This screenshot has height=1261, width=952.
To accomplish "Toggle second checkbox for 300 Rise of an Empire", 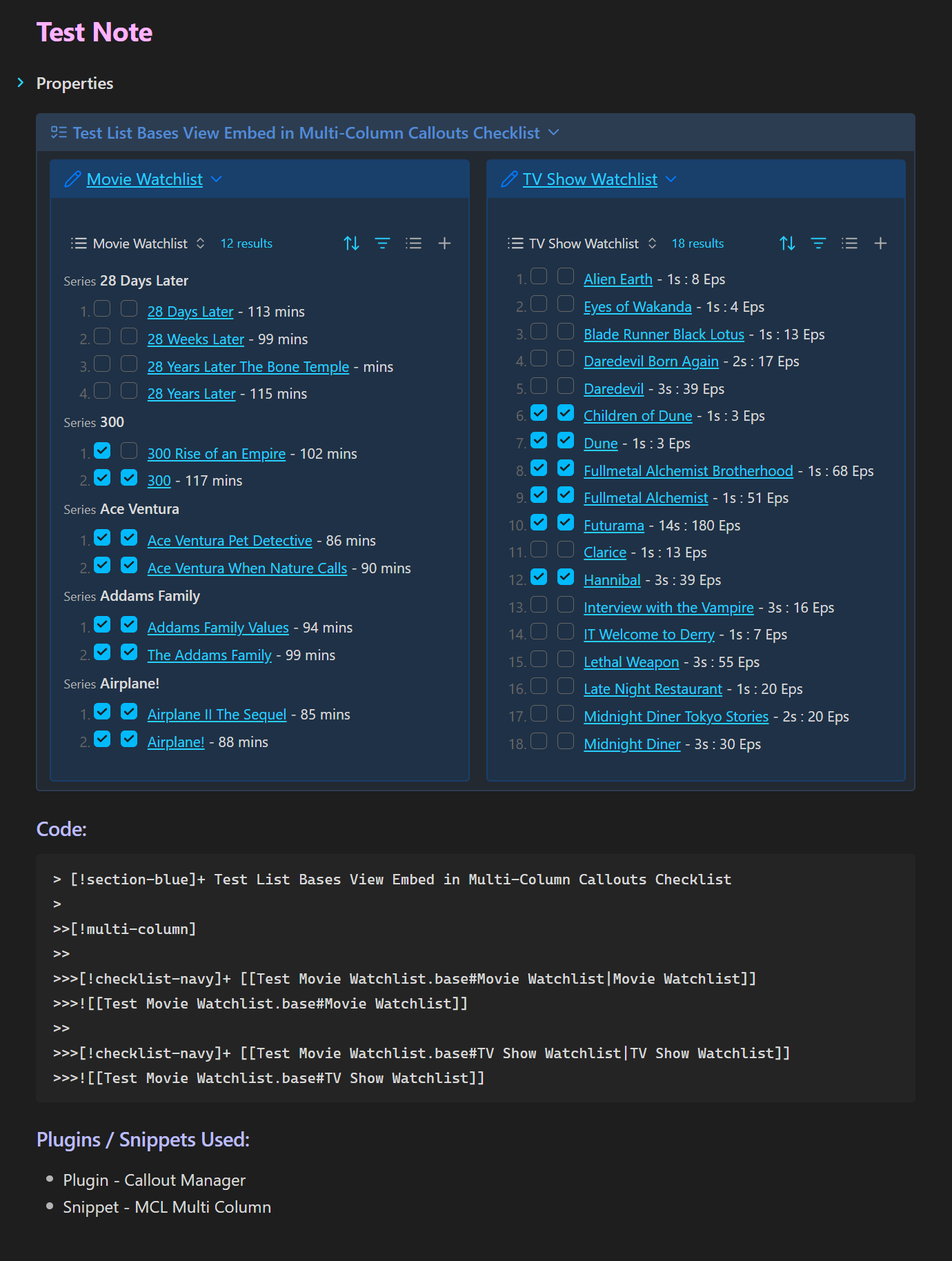I will pyautogui.click(x=129, y=451).
